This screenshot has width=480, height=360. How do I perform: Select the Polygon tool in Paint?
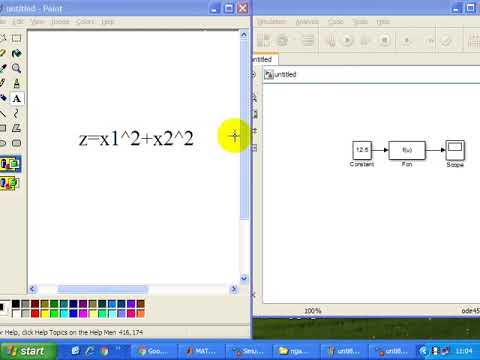16,128
